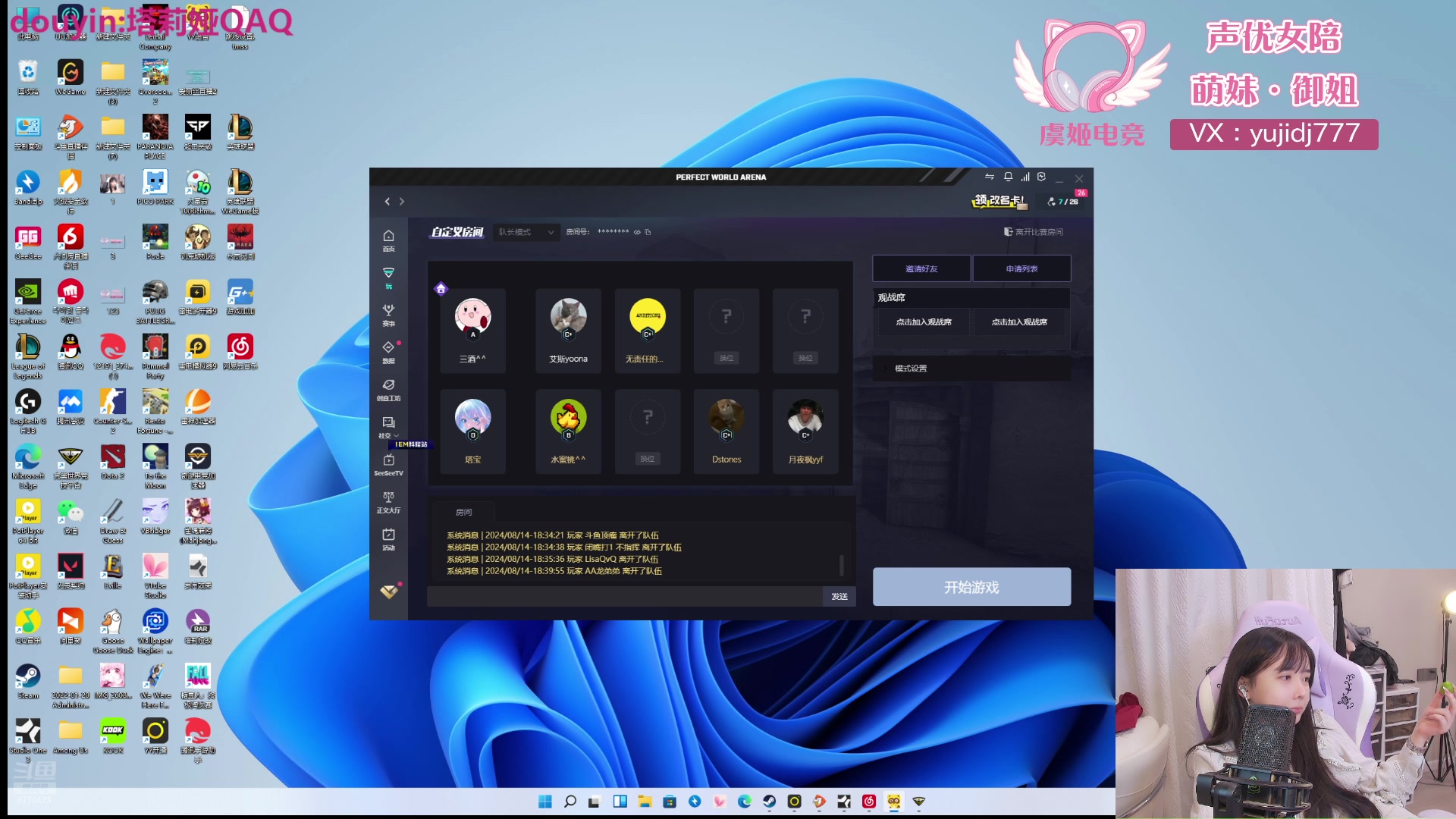The height and width of the screenshot is (819, 1456).
Task: Open the GeForce Experience desktop shortcut
Action: (28, 300)
